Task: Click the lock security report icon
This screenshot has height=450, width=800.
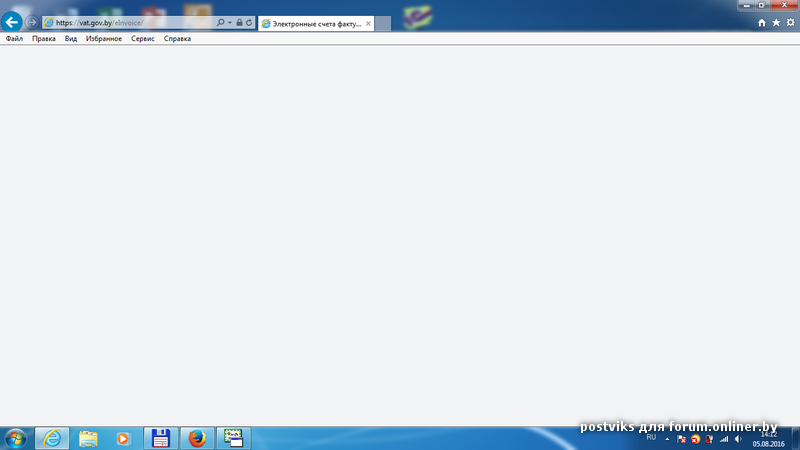Action: 239,22
